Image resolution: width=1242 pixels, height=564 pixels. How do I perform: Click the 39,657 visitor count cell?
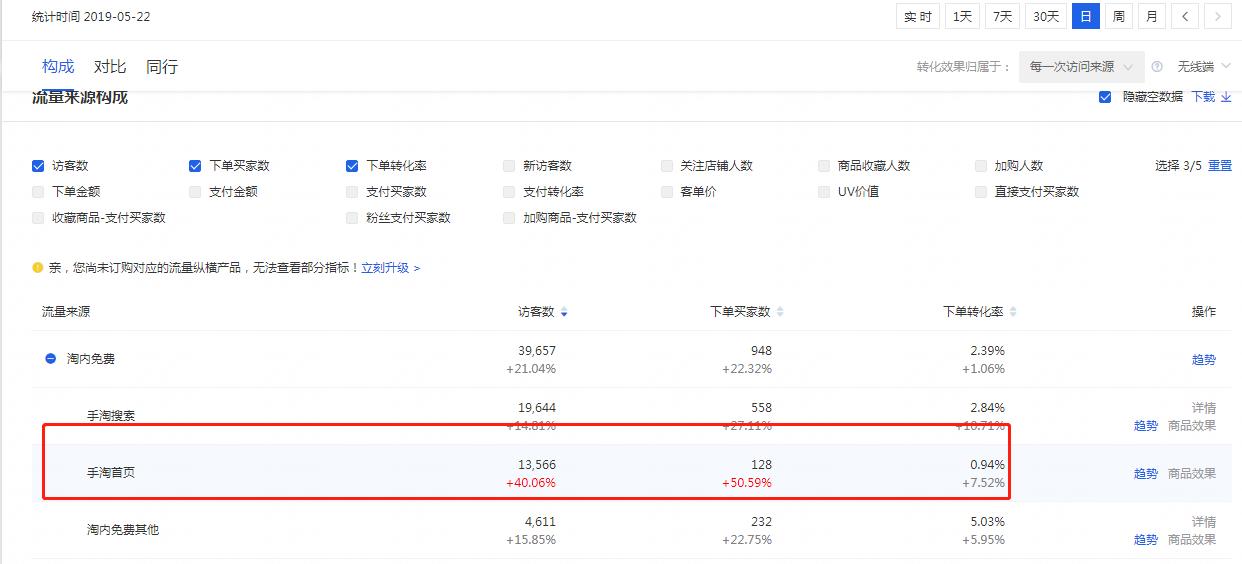(536, 351)
